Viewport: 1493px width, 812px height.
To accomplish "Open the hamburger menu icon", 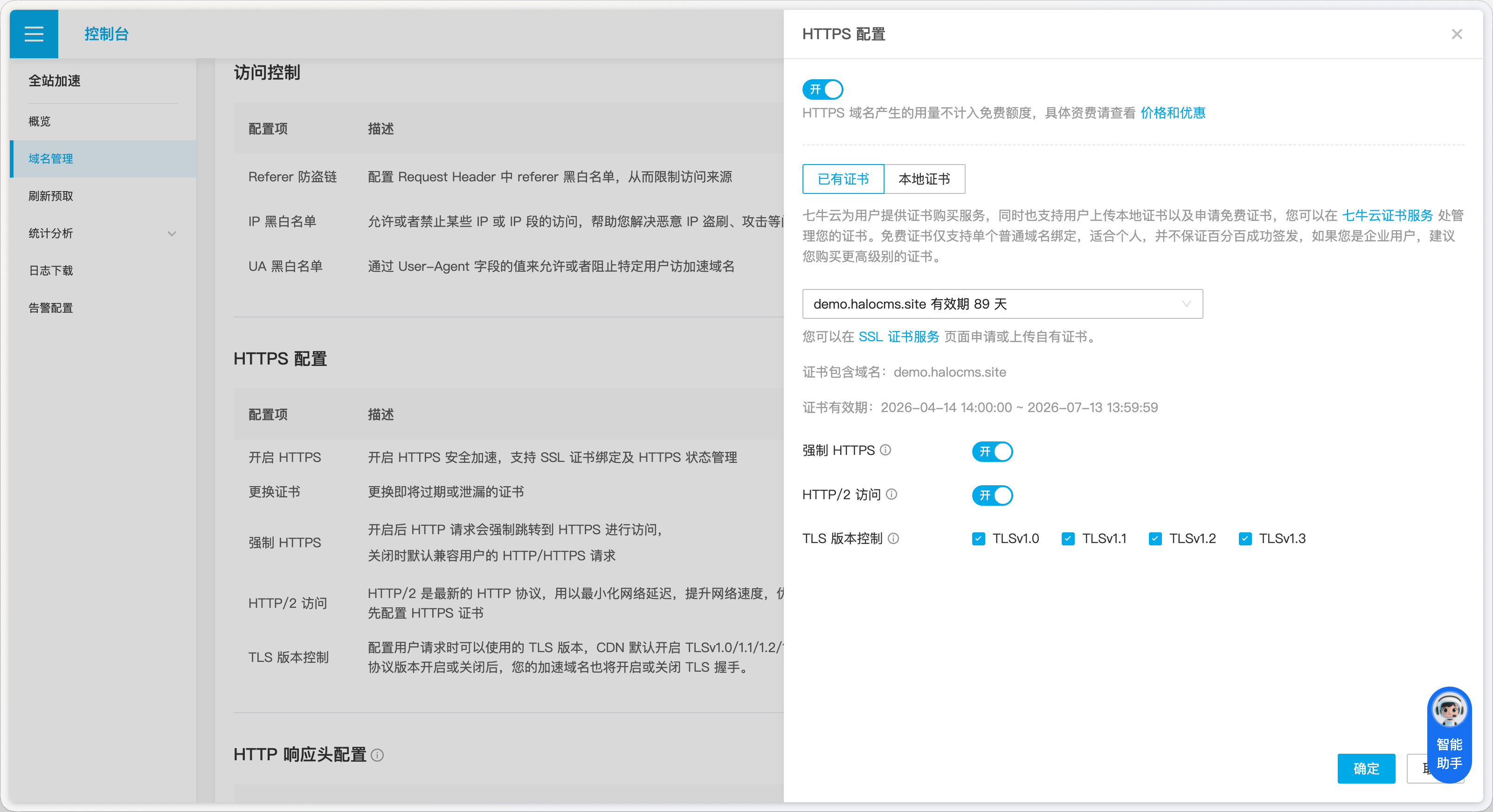I will [34, 34].
